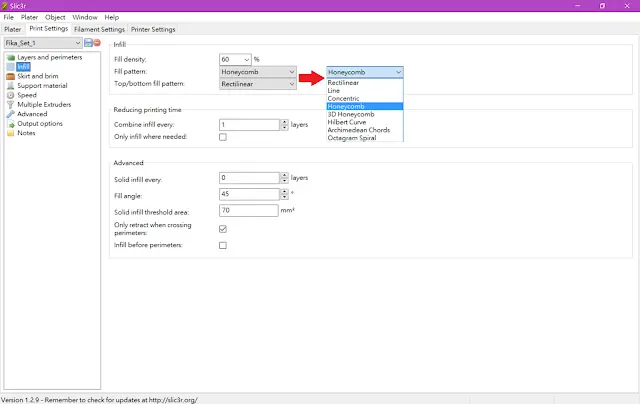Click the Multiple Extruders funnel icon
This screenshot has height=404, width=640.
[x=11, y=104]
